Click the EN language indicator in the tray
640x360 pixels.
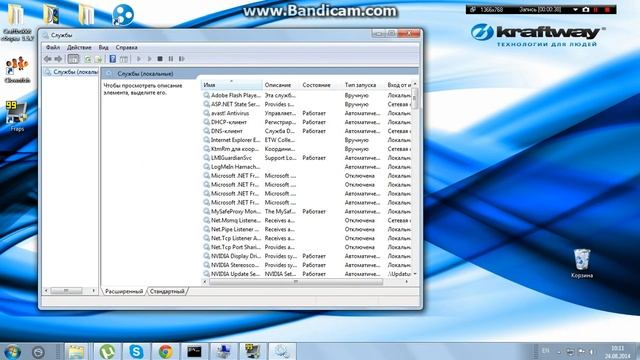point(545,351)
